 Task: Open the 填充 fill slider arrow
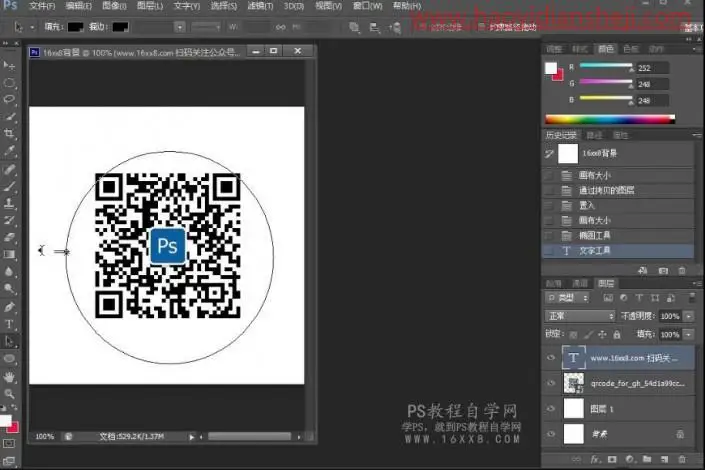[688, 334]
